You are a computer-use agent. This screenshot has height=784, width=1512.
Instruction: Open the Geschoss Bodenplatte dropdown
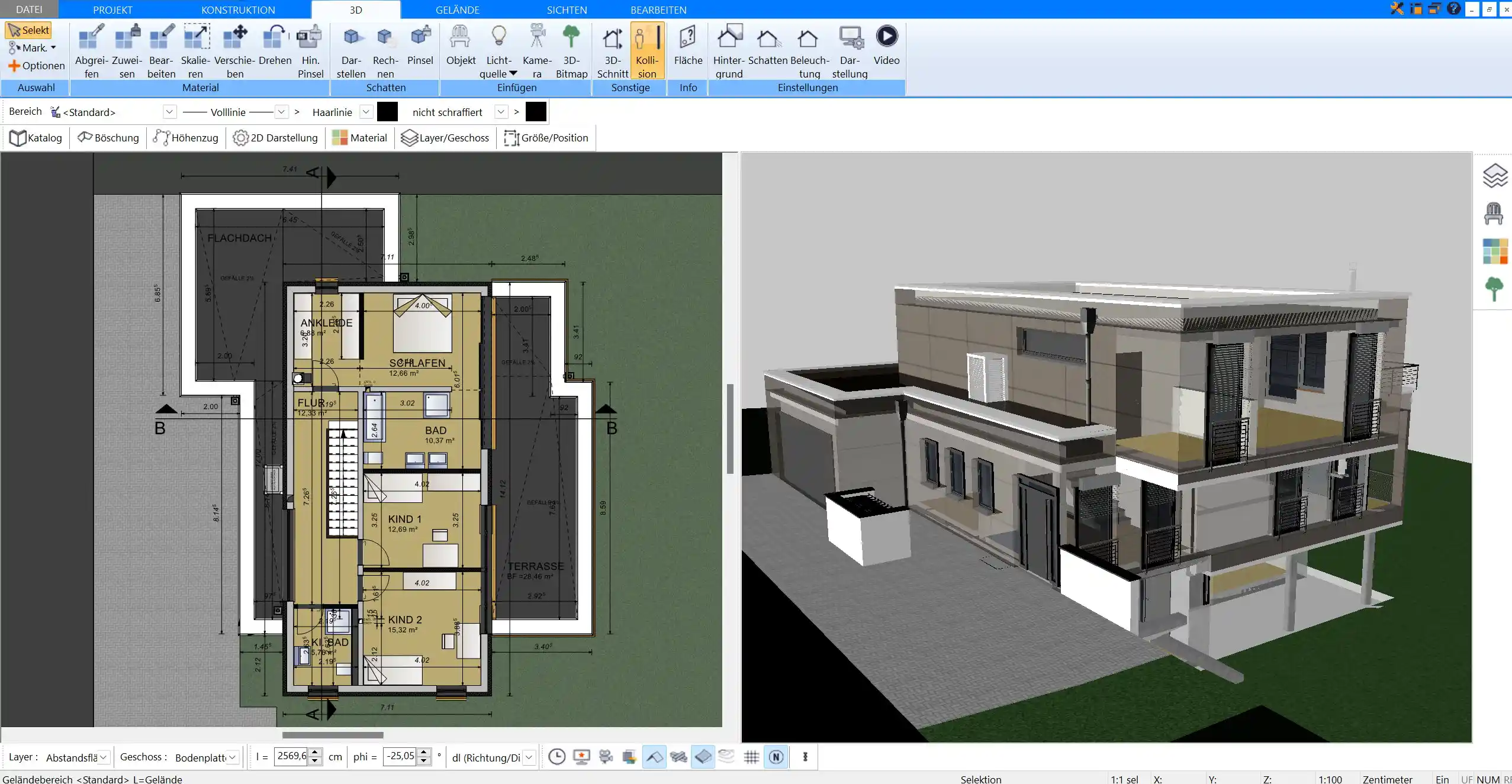(x=233, y=757)
